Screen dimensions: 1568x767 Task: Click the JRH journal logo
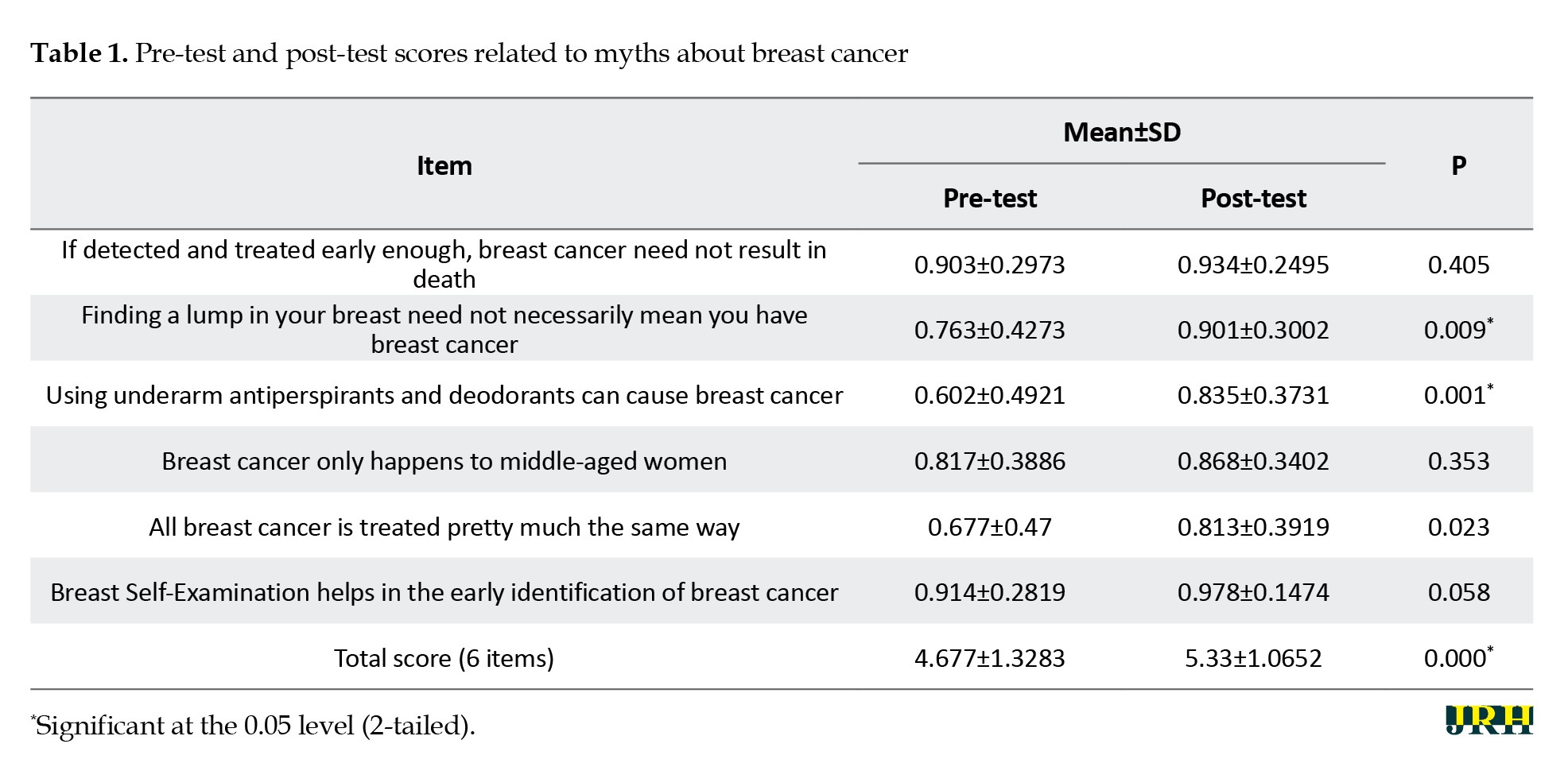[x=1488, y=720]
